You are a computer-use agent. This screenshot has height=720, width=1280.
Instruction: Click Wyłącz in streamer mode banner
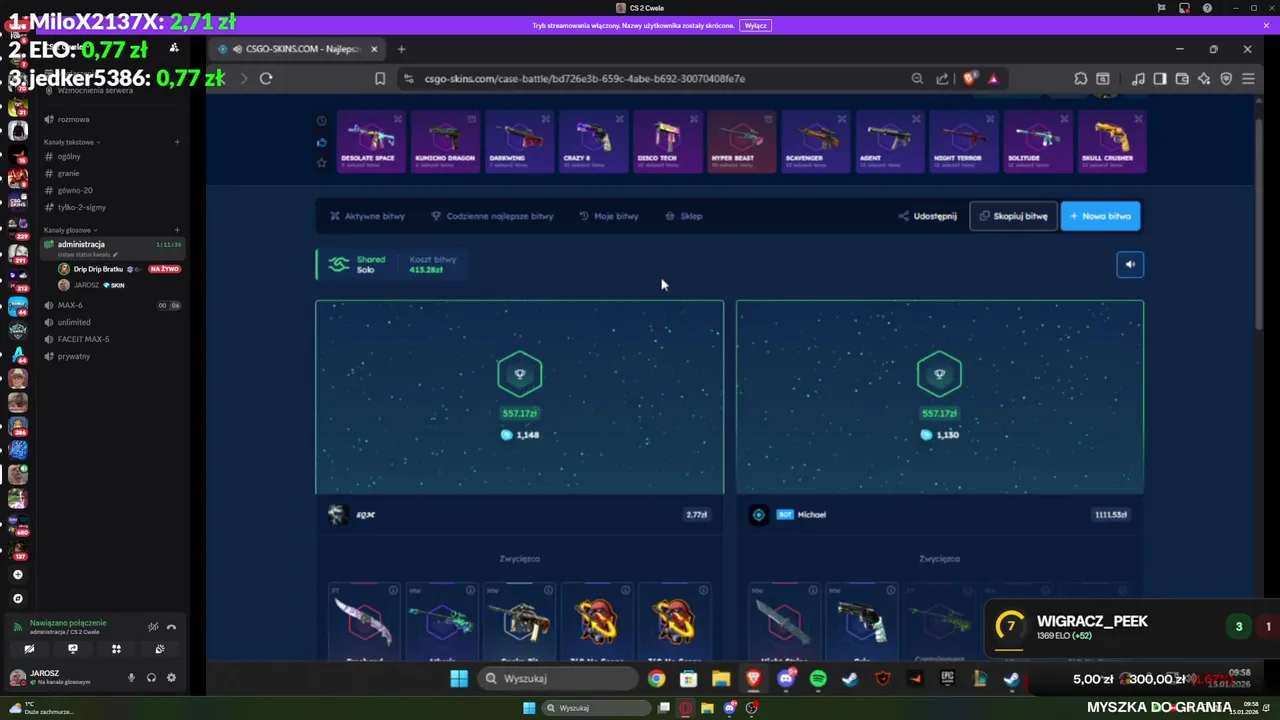755,26
